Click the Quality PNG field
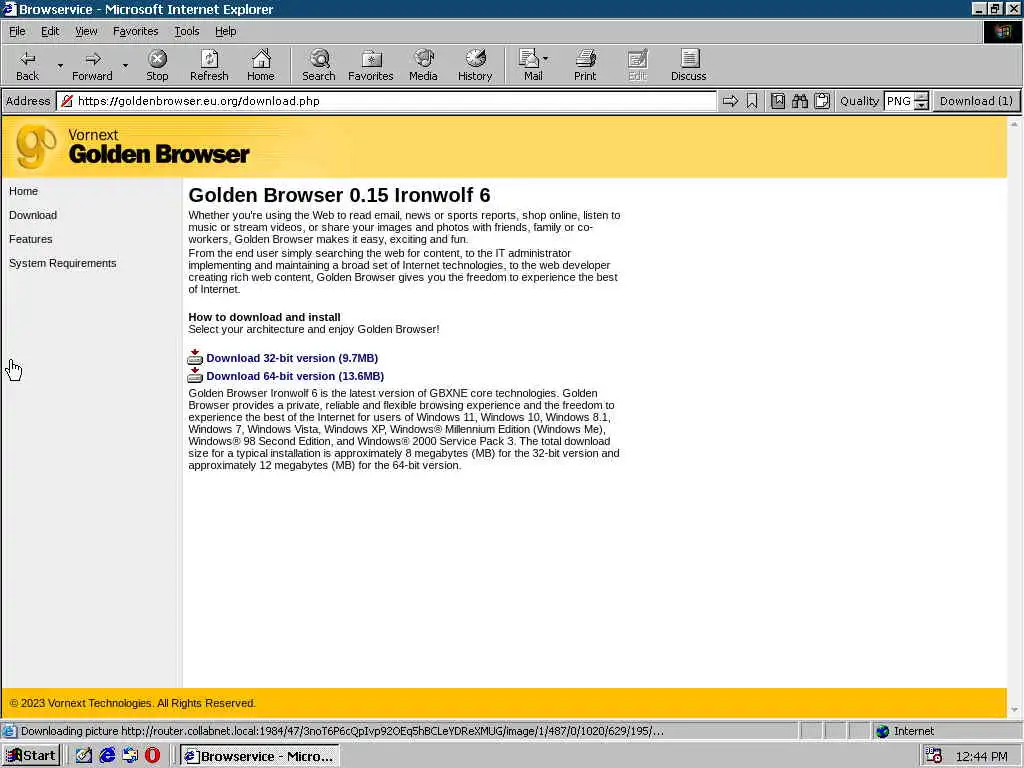 tap(899, 101)
